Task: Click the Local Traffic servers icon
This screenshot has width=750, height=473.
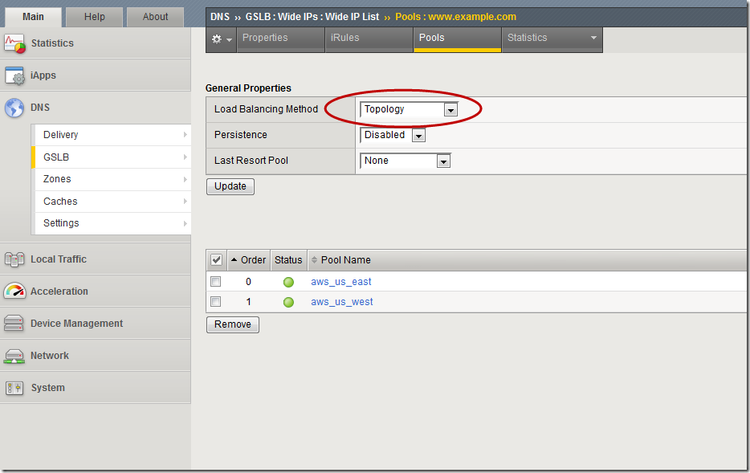Action: (14, 259)
